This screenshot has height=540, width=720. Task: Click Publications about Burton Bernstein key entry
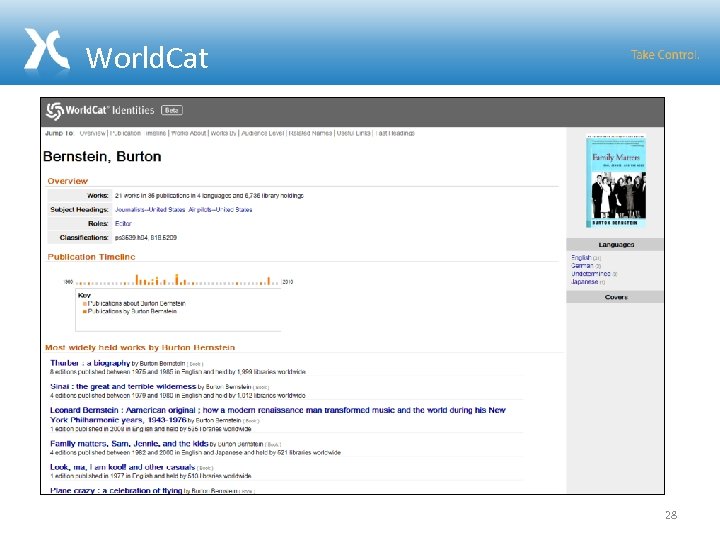point(134,304)
